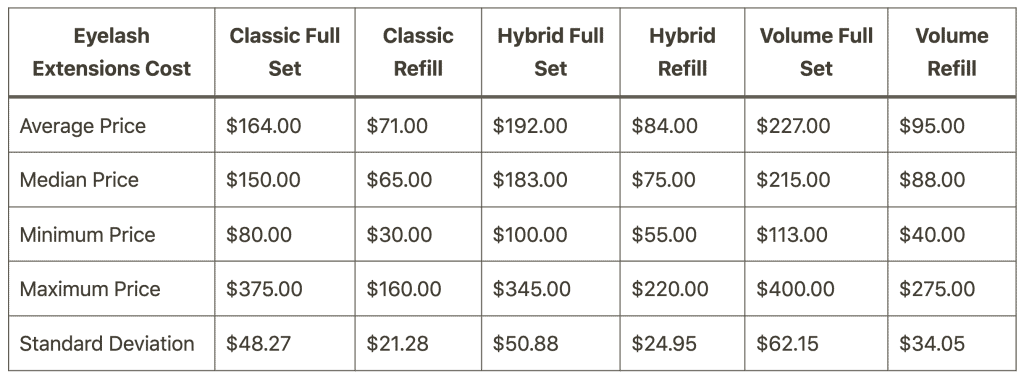Click the Hybrid Refill column header
The image size is (1024, 379).
pos(682,52)
